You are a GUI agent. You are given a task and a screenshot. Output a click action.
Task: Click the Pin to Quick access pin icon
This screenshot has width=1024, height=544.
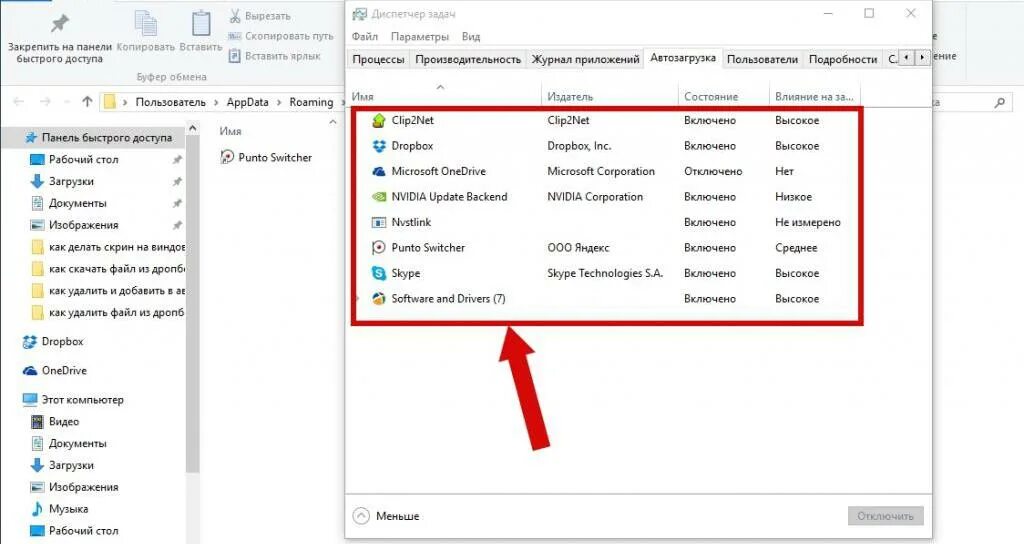pyautogui.click(x=59, y=24)
